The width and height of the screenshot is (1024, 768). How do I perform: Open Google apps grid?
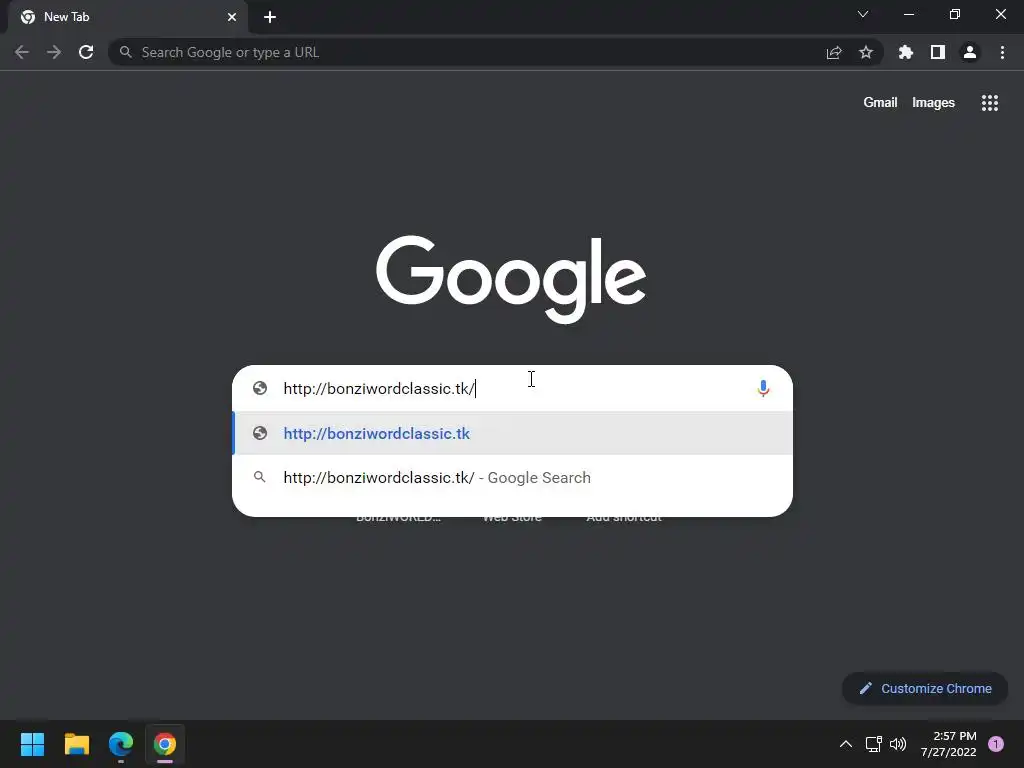click(x=990, y=103)
